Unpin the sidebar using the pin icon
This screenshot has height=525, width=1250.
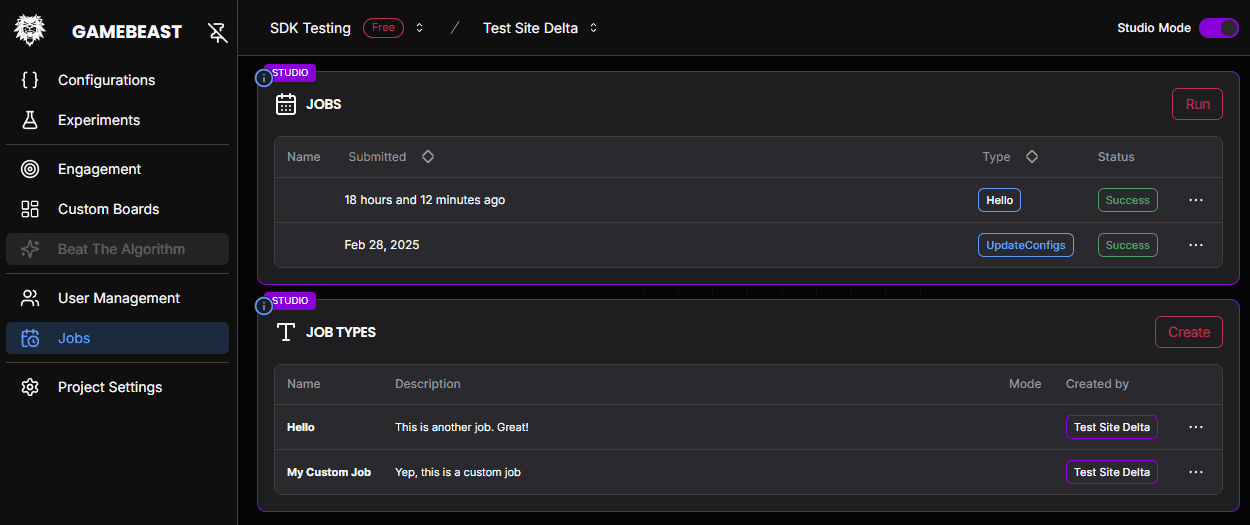click(217, 32)
